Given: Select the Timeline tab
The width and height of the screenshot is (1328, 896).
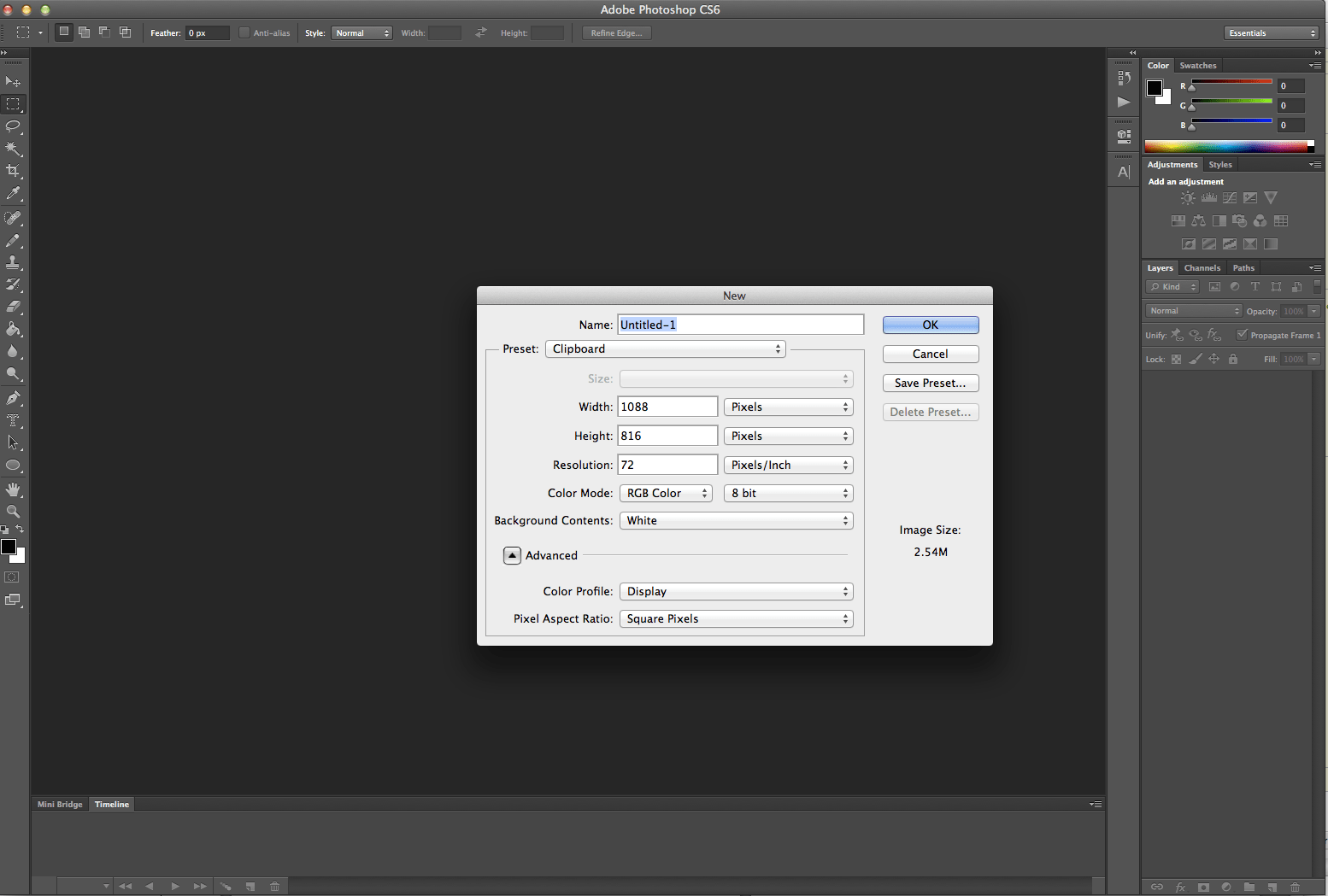Looking at the screenshot, I should pos(112,805).
